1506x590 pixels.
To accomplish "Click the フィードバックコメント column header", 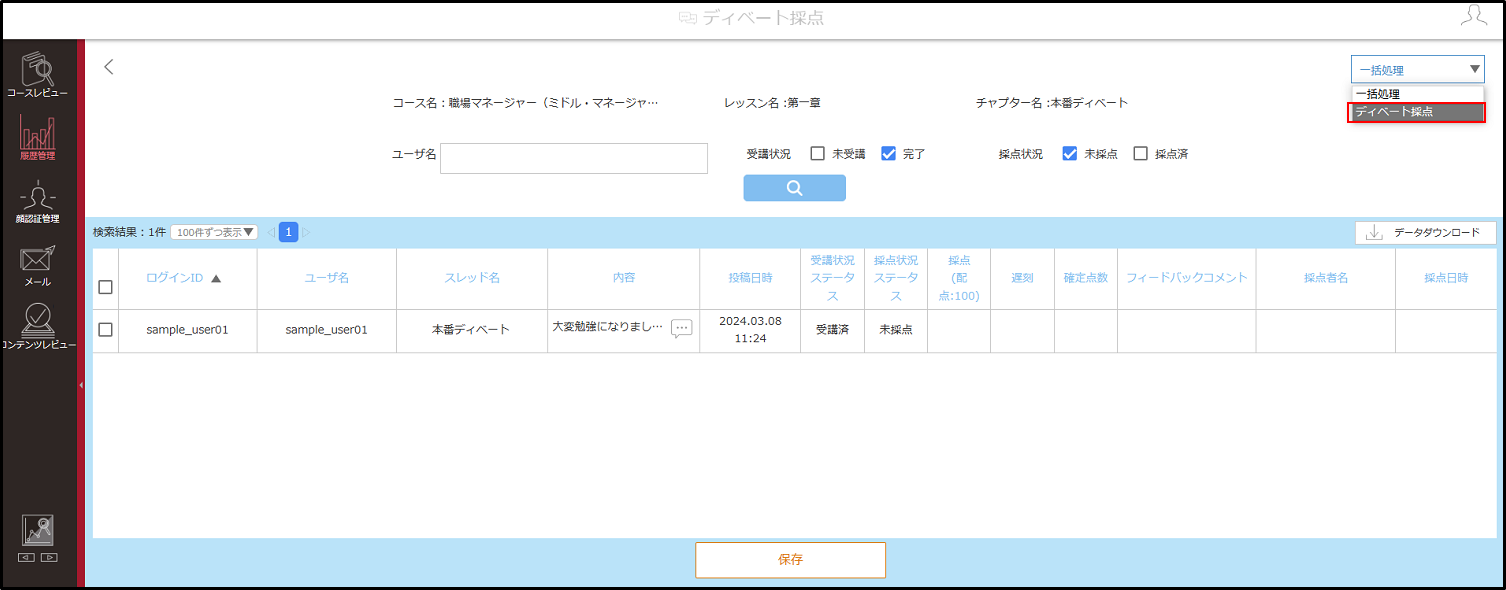I will click(x=1186, y=278).
